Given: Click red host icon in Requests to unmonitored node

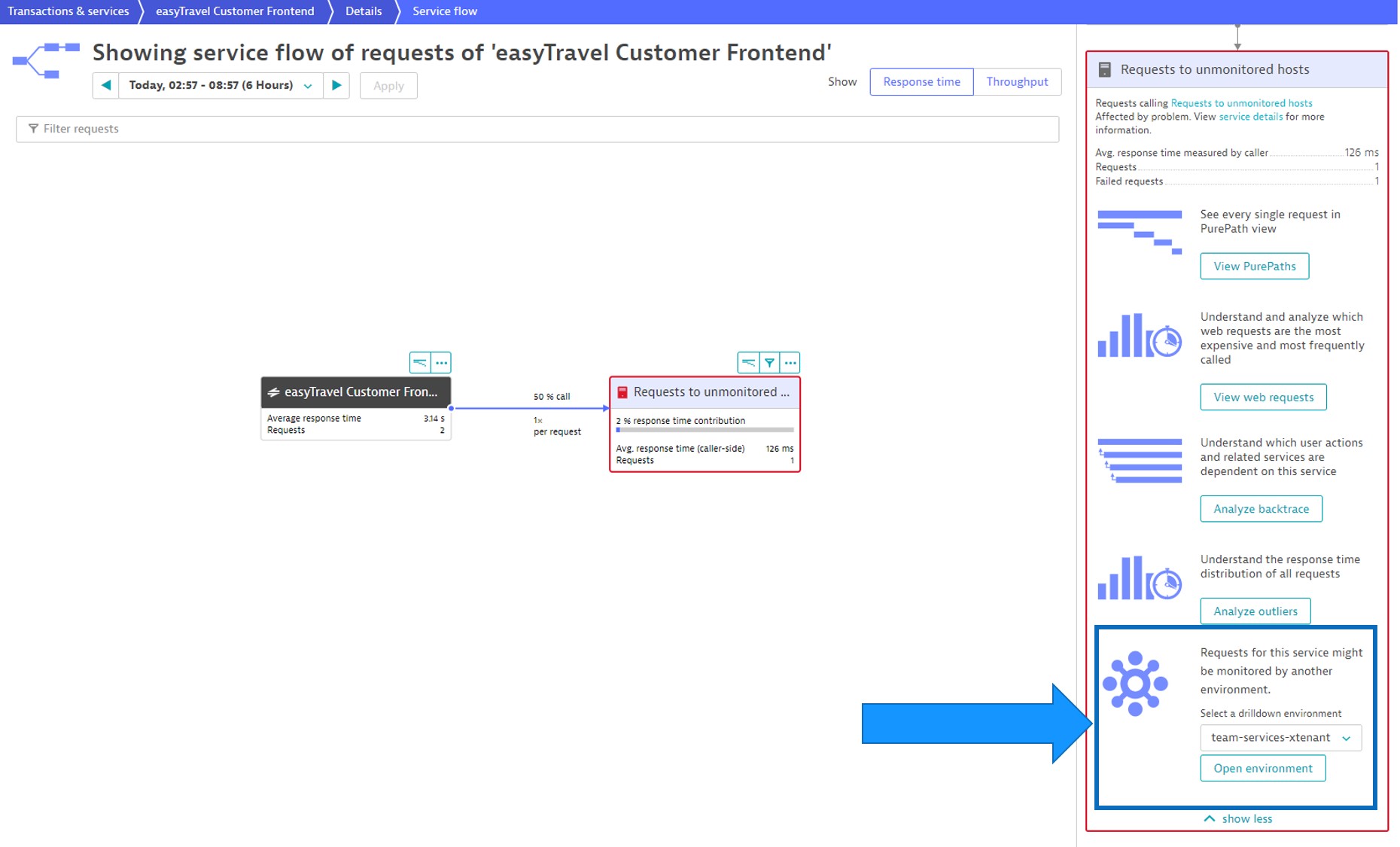Looking at the screenshot, I should click(622, 392).
